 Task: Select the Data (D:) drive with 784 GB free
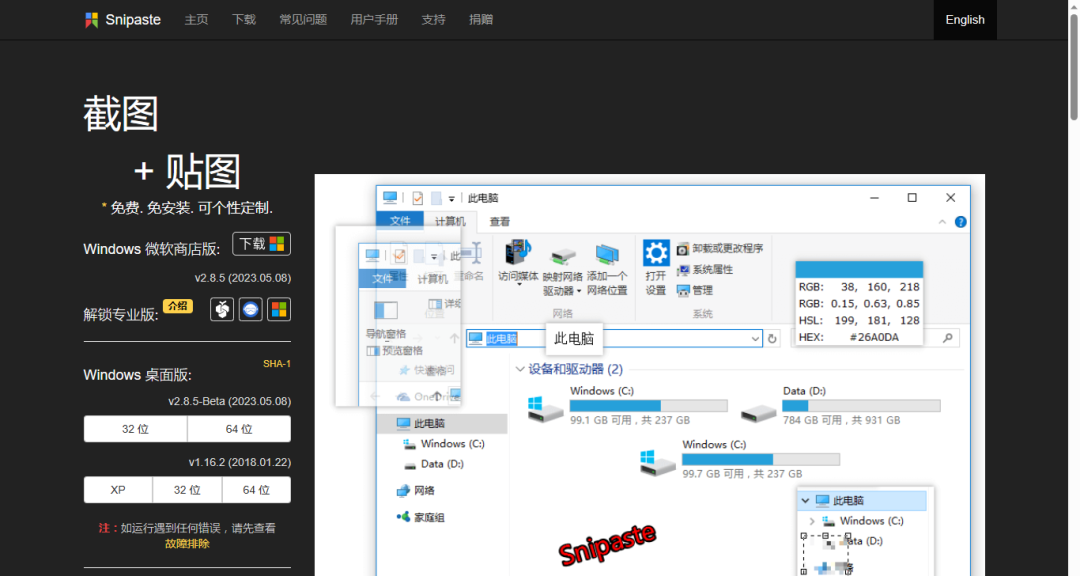click(x=840, y=405)
